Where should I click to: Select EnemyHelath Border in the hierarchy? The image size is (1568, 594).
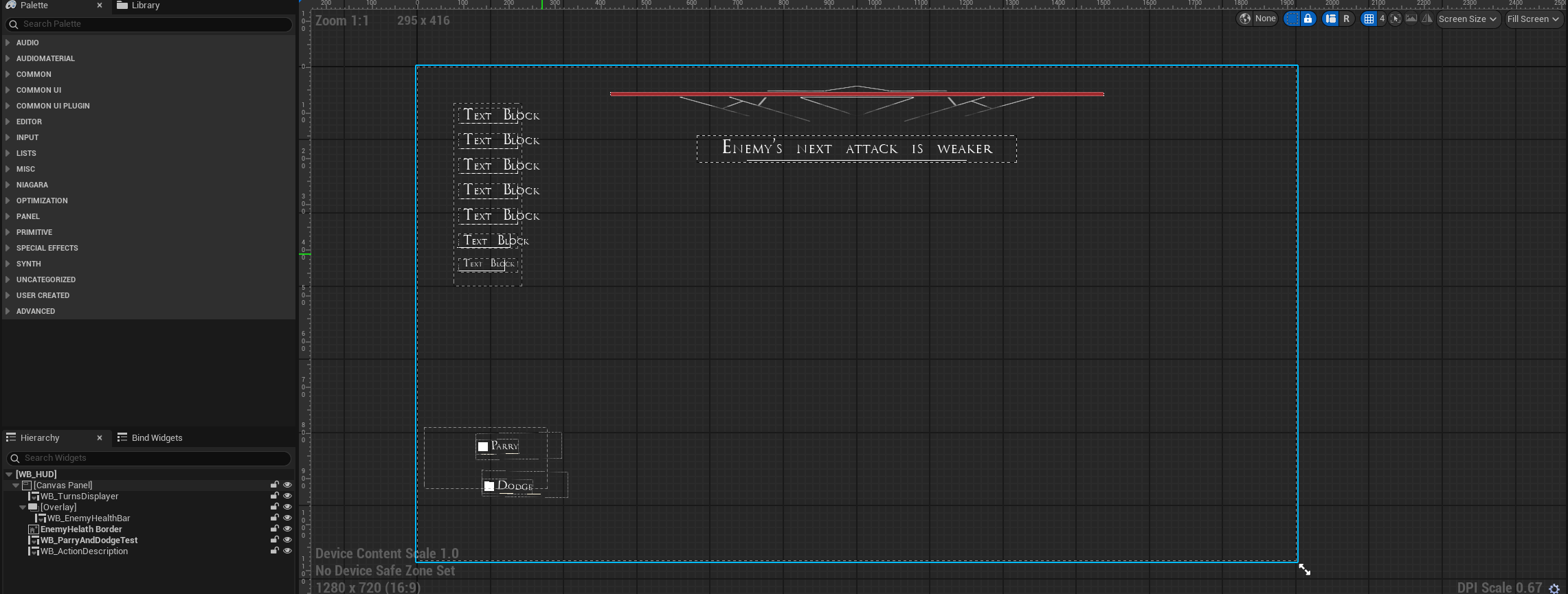[x=81, y=529]
